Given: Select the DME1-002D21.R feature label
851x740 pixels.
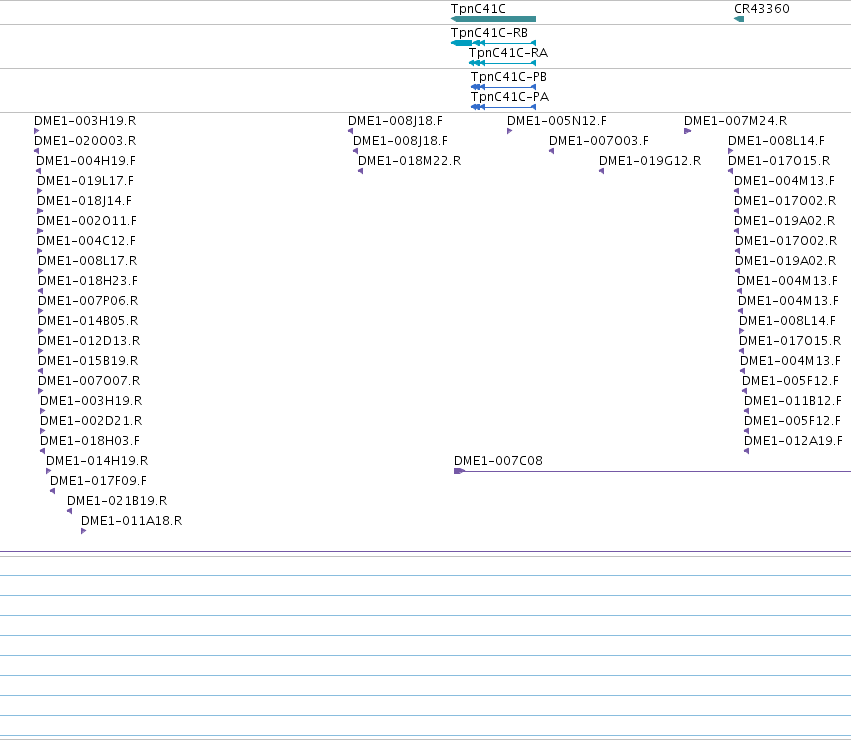Looking at the screenshot, I should tap(91, 421).
